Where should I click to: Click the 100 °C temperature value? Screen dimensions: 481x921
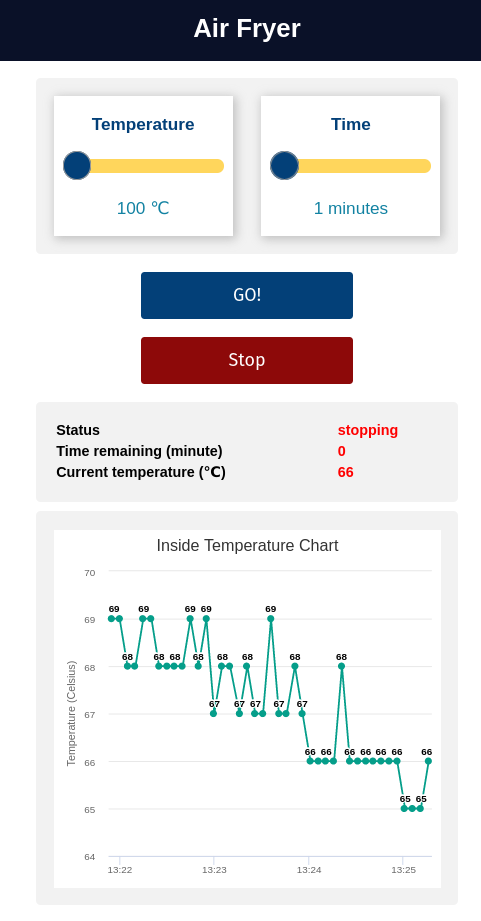coord(143,208)
